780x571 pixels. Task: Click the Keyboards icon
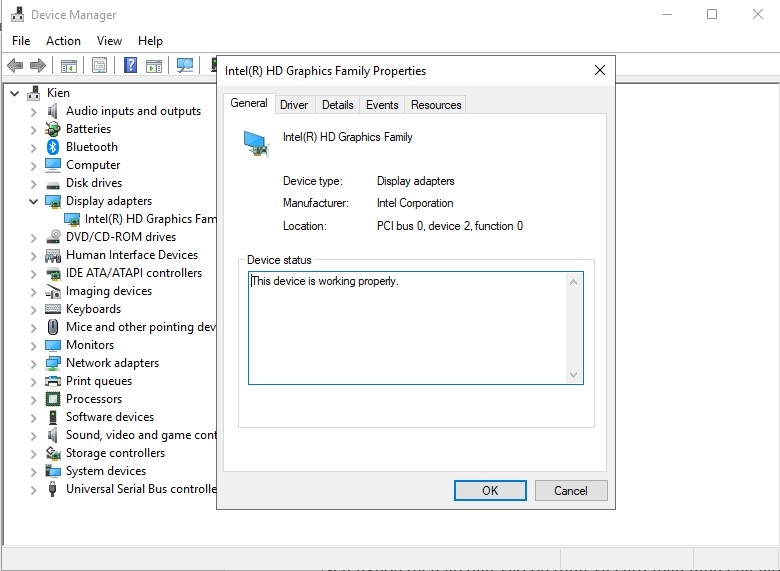pyautogui.click(x=53, y=309)
